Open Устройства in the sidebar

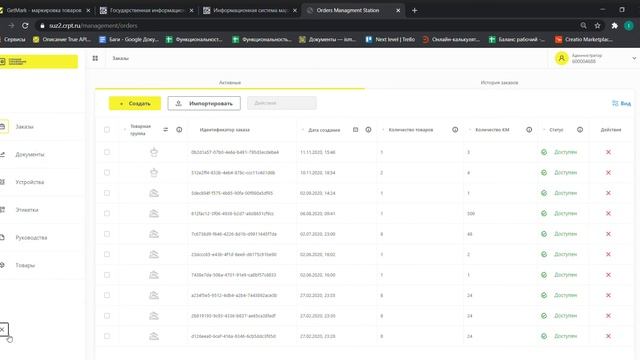(30, 182)
